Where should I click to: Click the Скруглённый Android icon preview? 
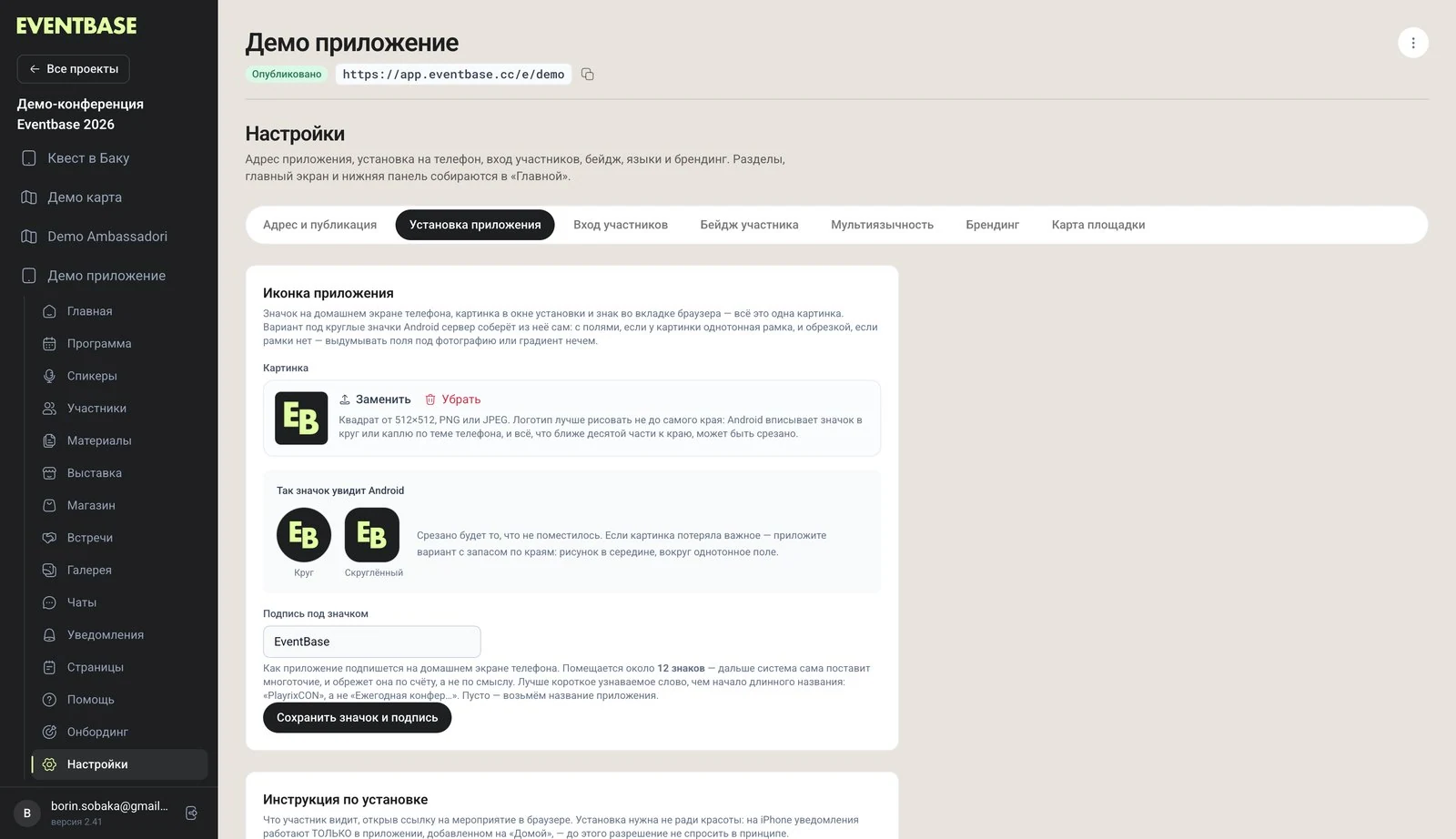[372, 535]
